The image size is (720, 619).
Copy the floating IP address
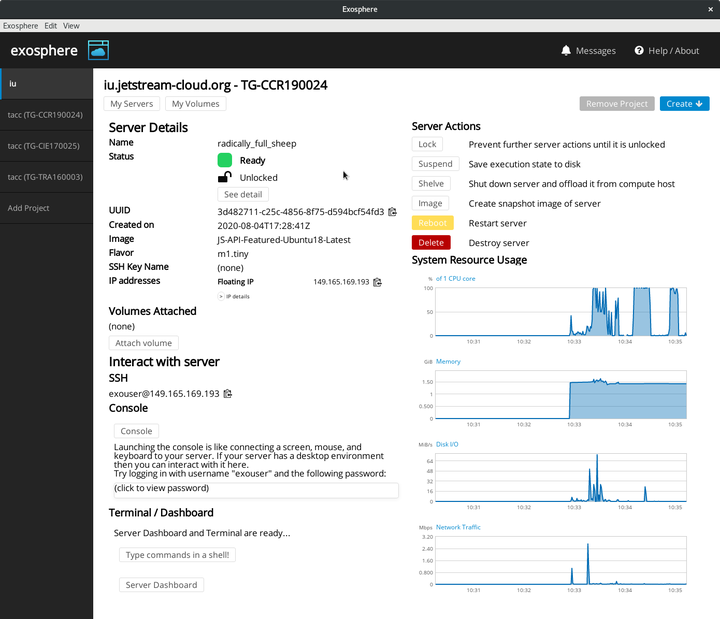[377, 283]
